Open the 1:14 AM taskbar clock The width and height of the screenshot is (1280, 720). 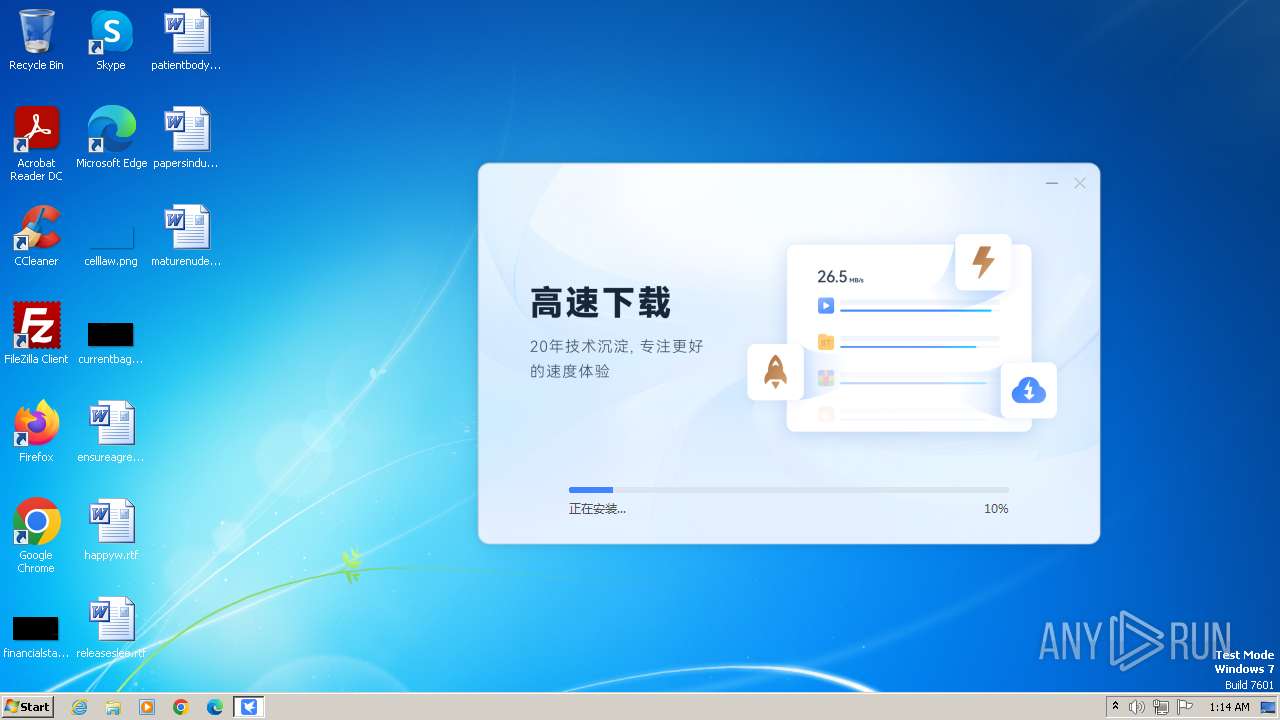(1229, 707)
